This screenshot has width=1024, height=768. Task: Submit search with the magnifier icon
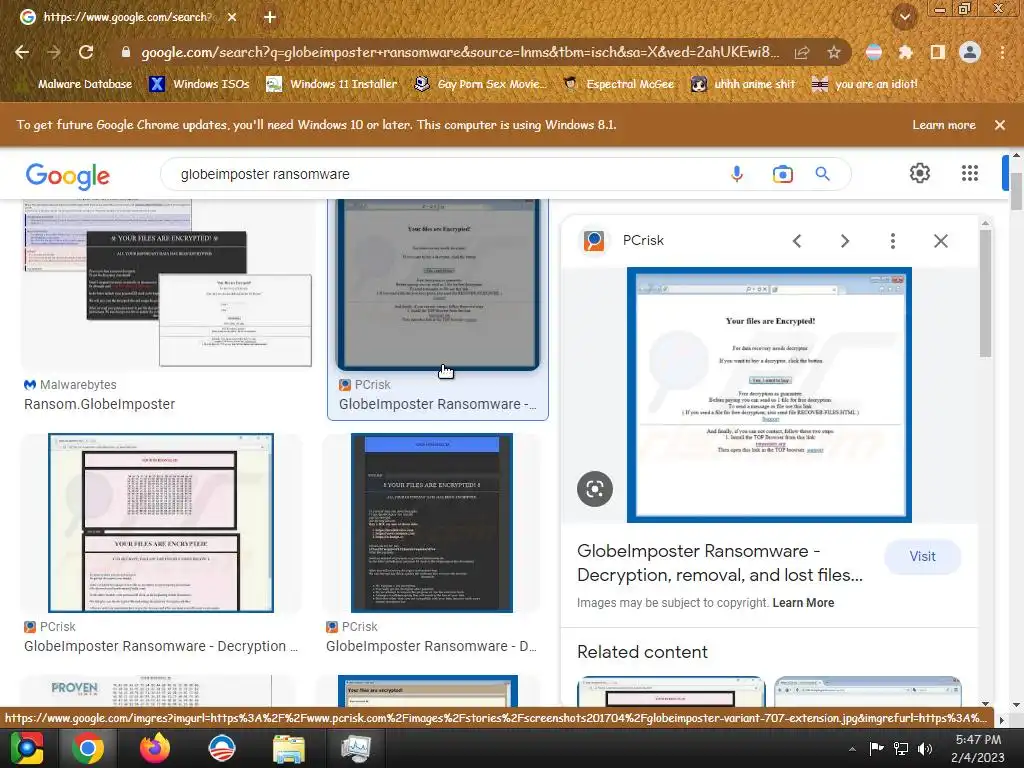823,174
